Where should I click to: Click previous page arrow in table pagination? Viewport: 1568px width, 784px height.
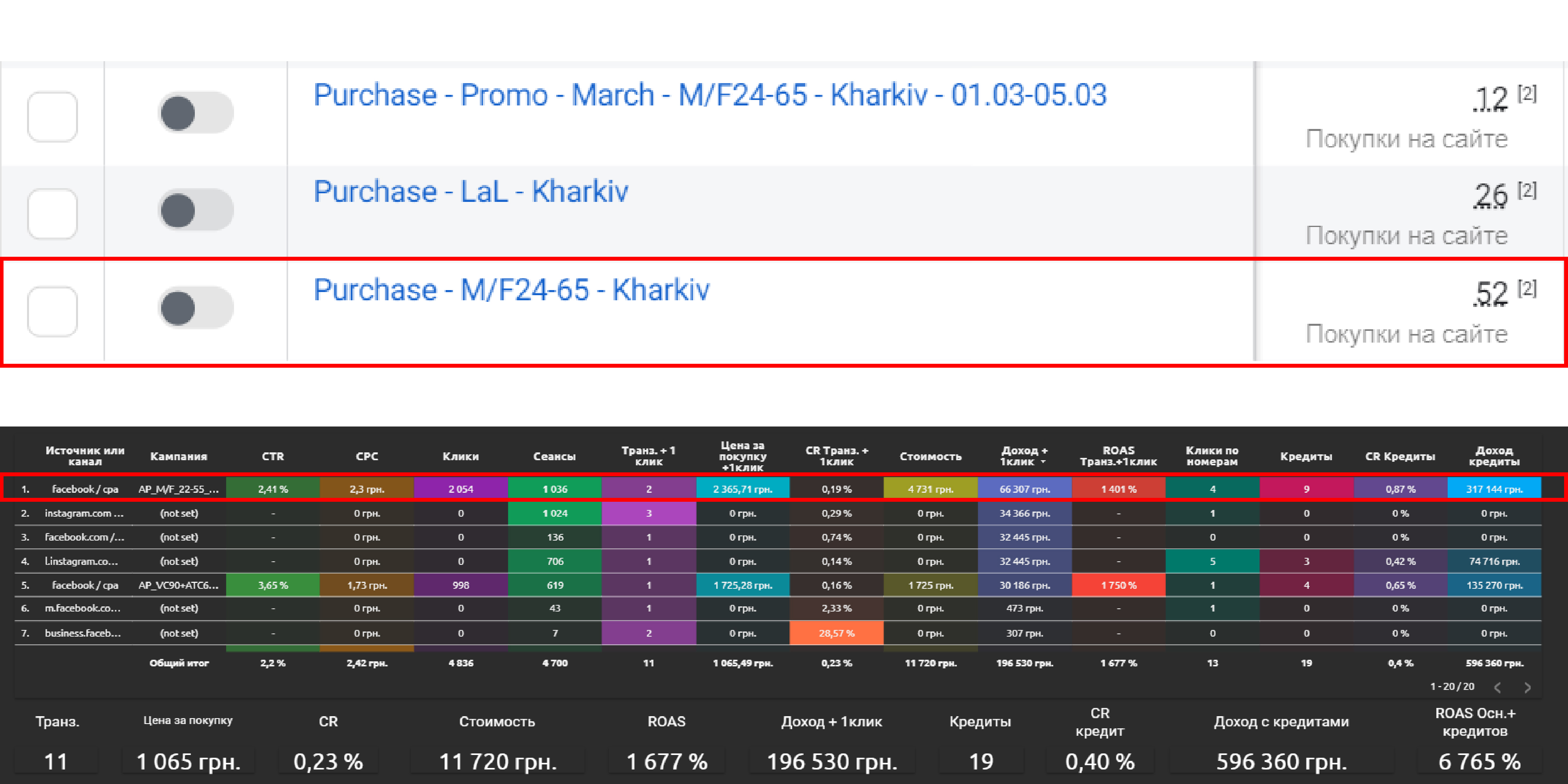(1497, 687)
